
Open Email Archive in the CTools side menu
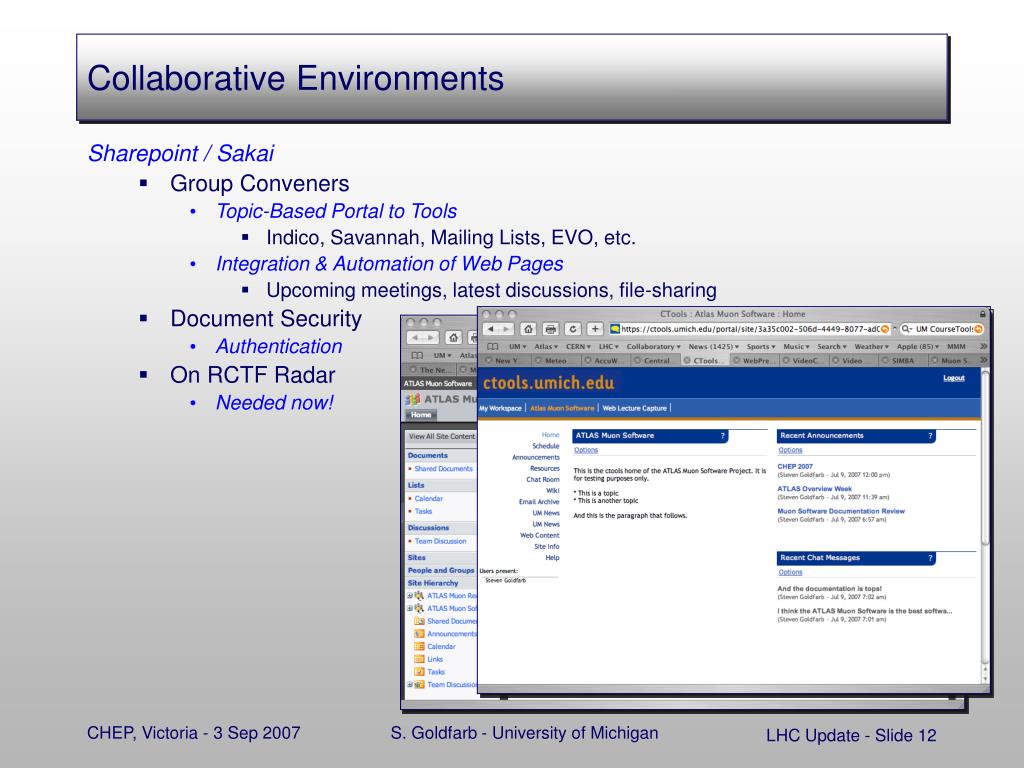[539, 502]
